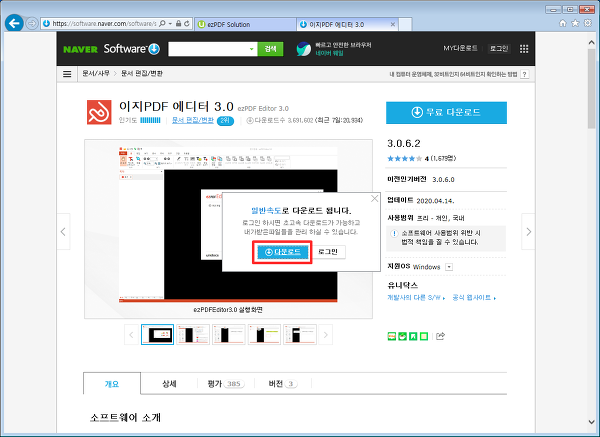Viewport: 600px width, 437px height.
Task: Click the question mark help icon
Action: click(525, 74)
